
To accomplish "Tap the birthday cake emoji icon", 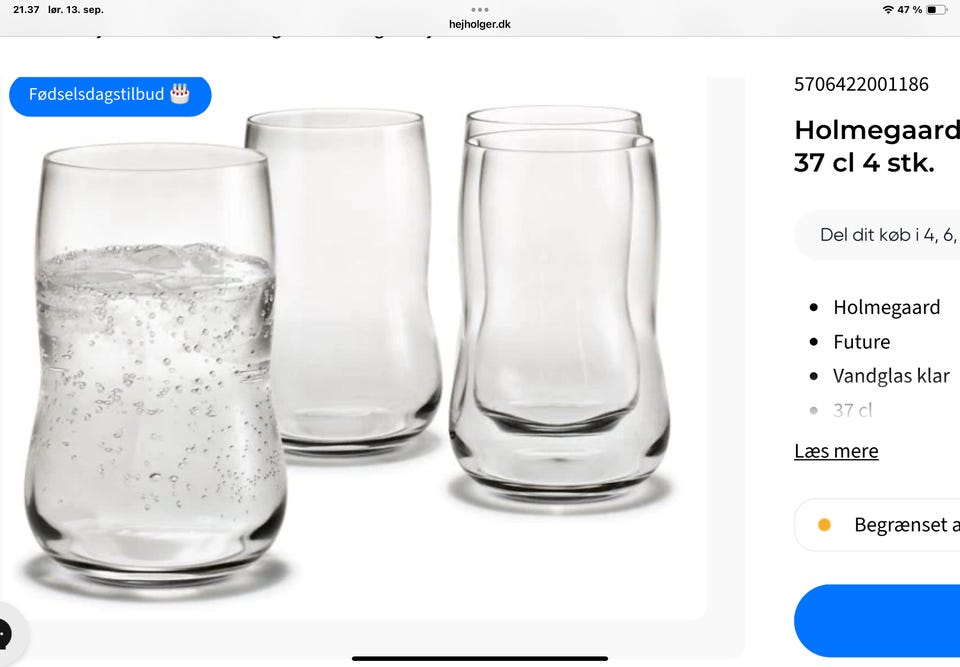I will [x=180, y=94].
